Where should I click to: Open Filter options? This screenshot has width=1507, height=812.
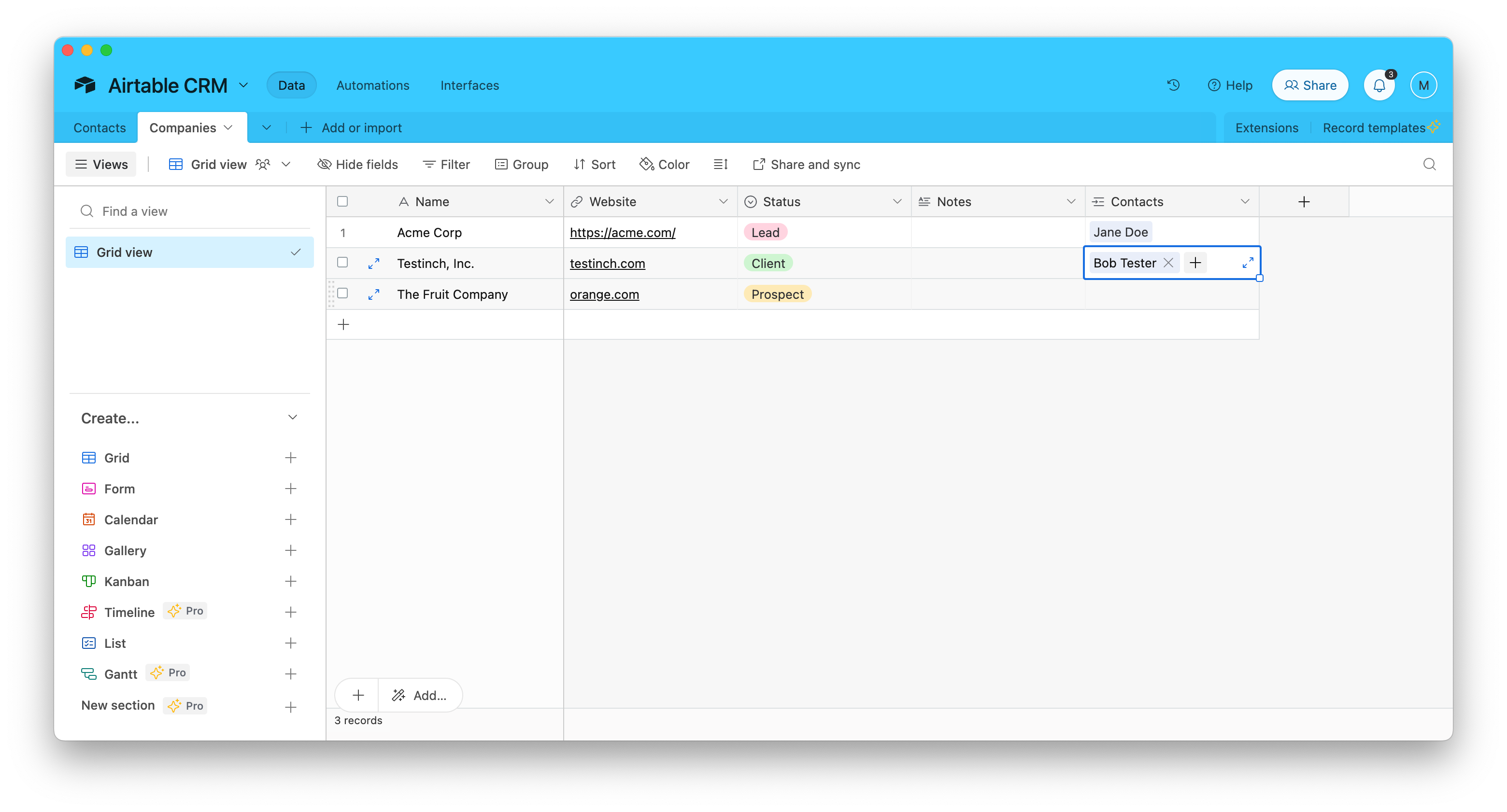coord(446,164)
